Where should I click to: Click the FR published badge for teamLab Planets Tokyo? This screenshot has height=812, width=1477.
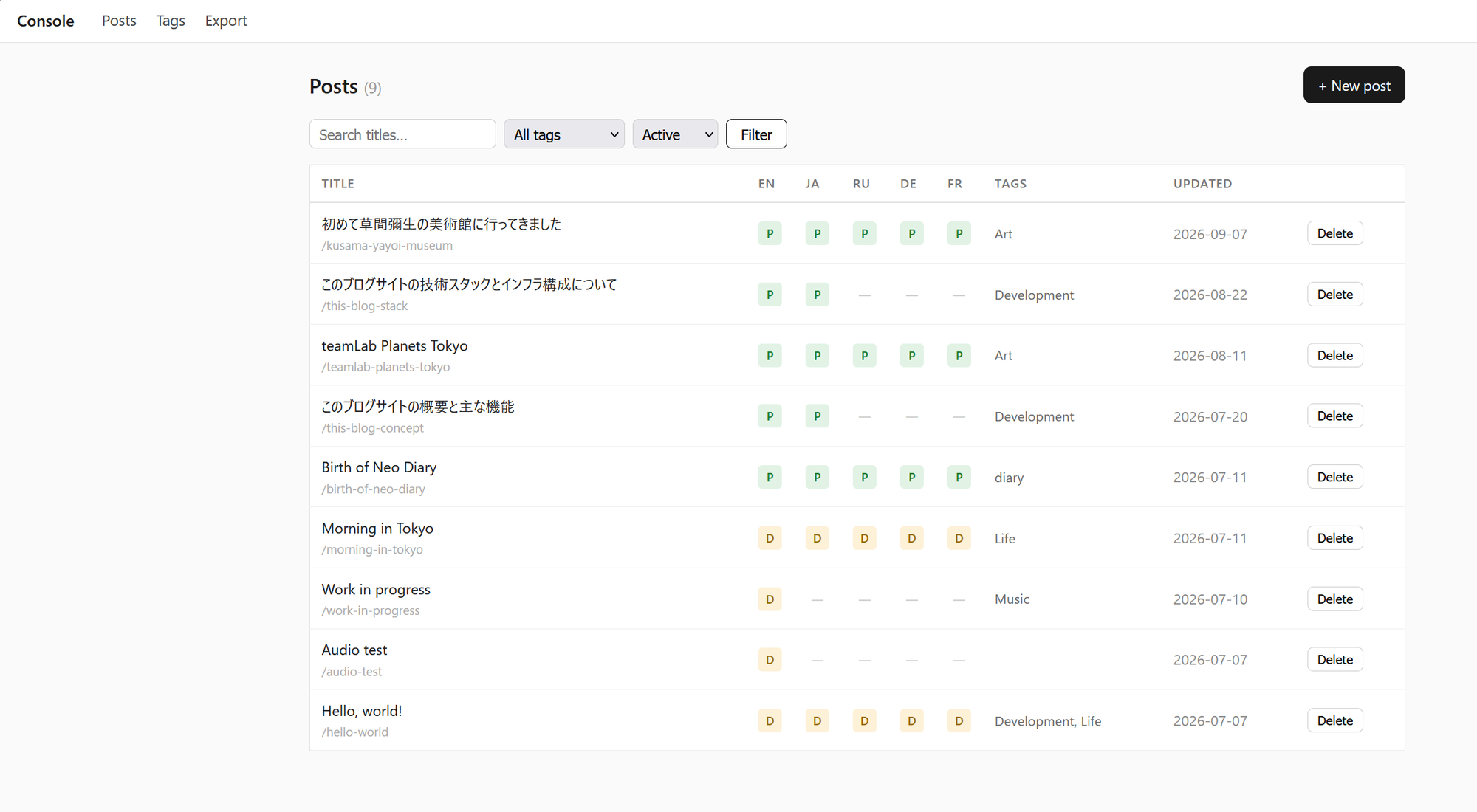click(x=959, y=355)
